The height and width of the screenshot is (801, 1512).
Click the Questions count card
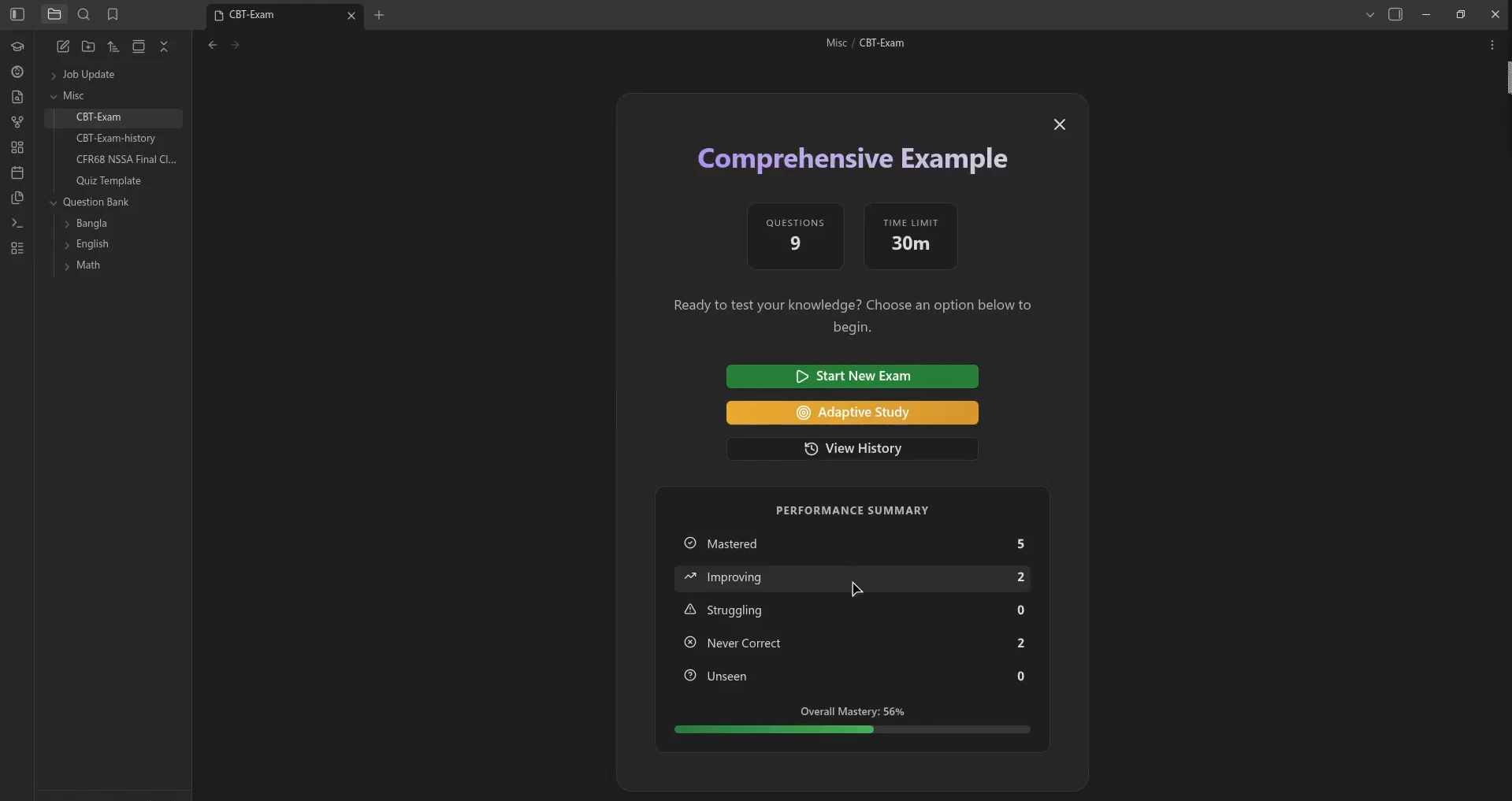coord(795,236)
